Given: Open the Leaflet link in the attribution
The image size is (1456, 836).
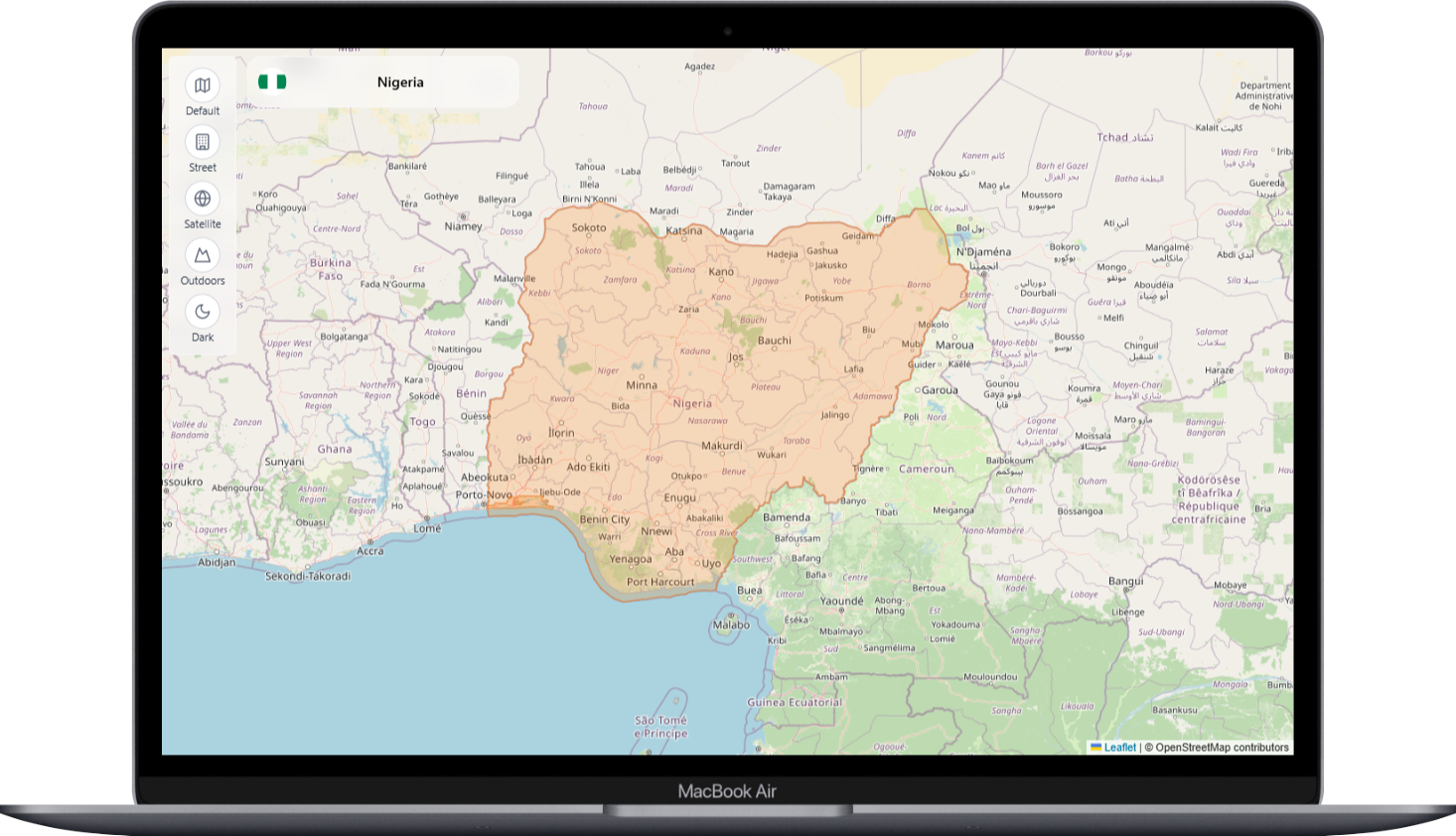Looking at the screenshot, I should (1119, 747).
